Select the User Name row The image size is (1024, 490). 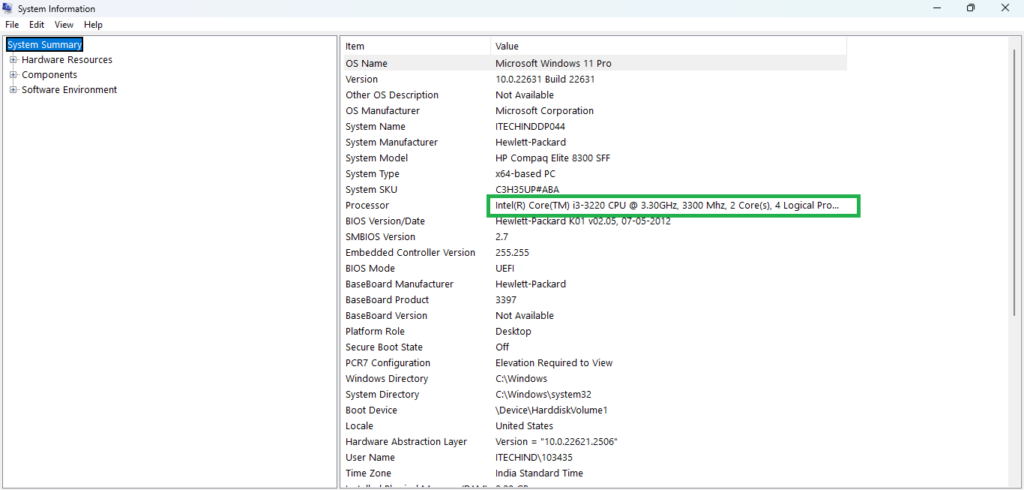pos(595,457)
